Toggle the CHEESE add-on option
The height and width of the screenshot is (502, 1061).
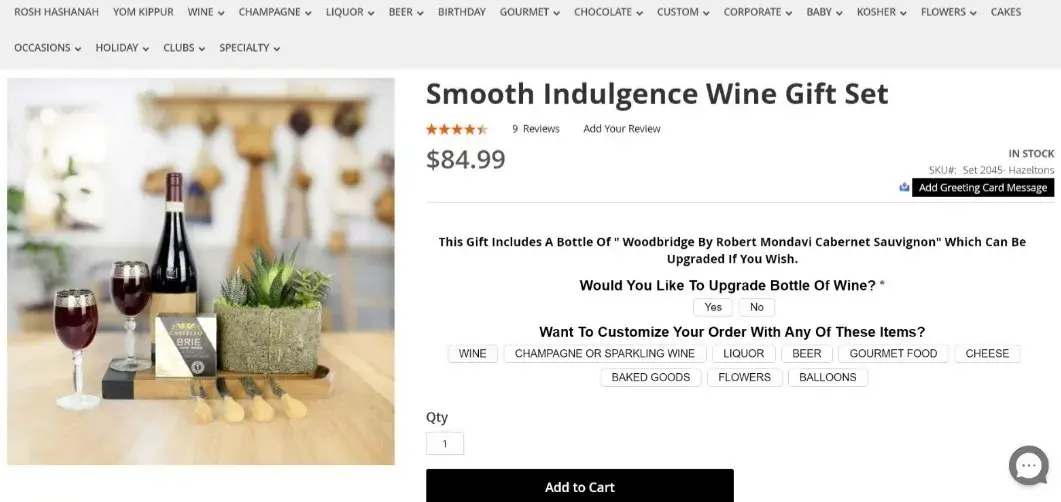click(x=987, y=354)
